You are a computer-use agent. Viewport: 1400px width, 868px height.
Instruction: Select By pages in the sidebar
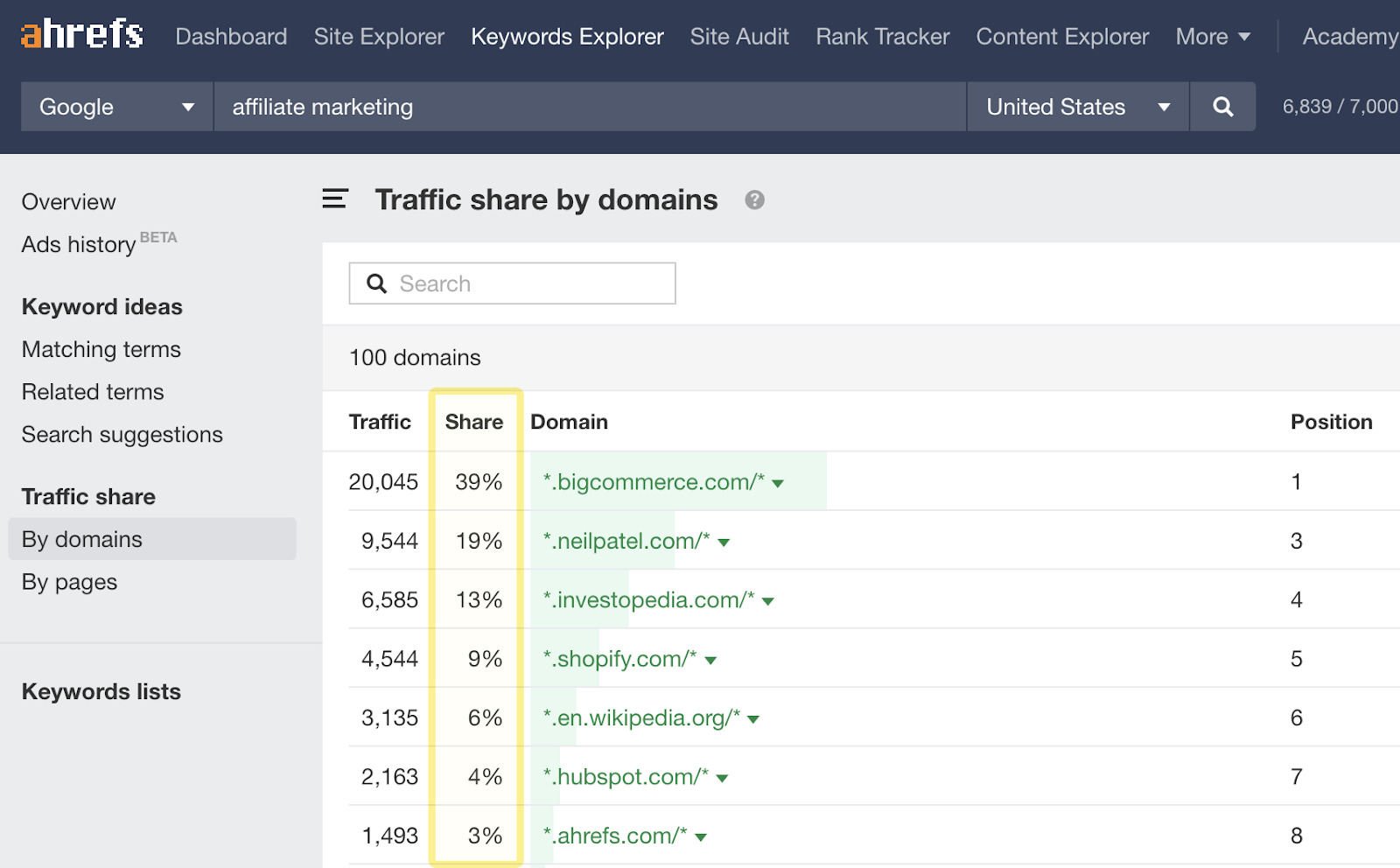pos(69,581)
